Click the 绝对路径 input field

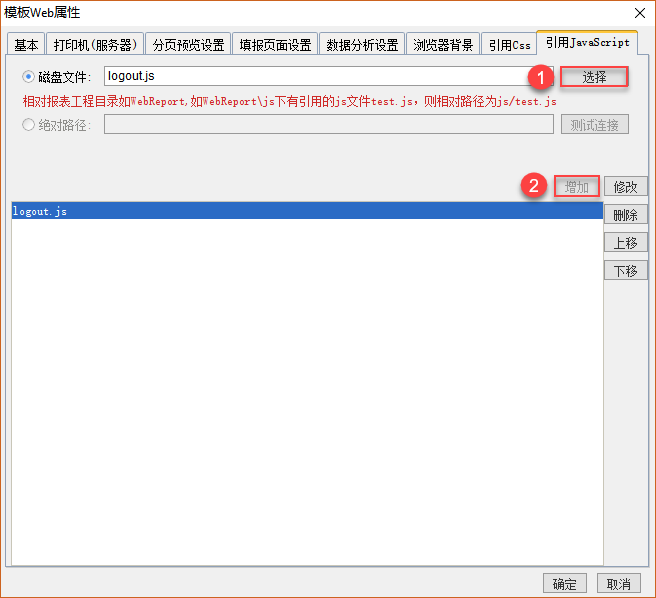pyautogui.click(x=328, y=124)
